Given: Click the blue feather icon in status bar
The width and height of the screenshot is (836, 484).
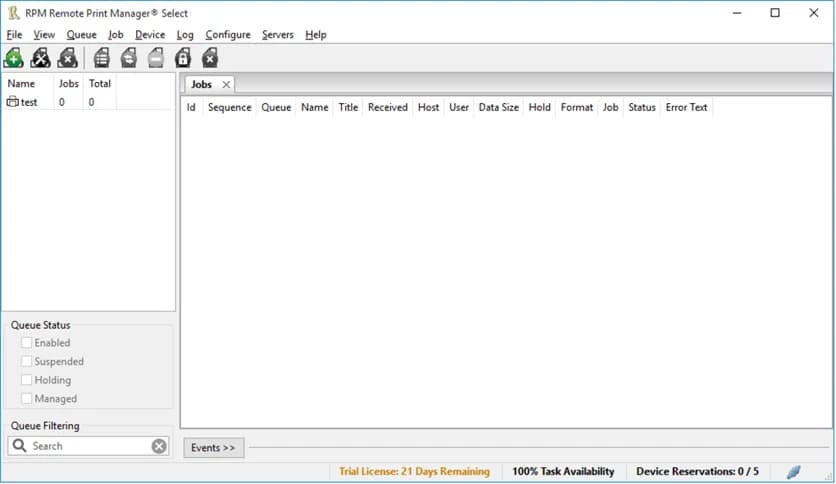Looking at the screenshot, I should click(x=794, y=472).
